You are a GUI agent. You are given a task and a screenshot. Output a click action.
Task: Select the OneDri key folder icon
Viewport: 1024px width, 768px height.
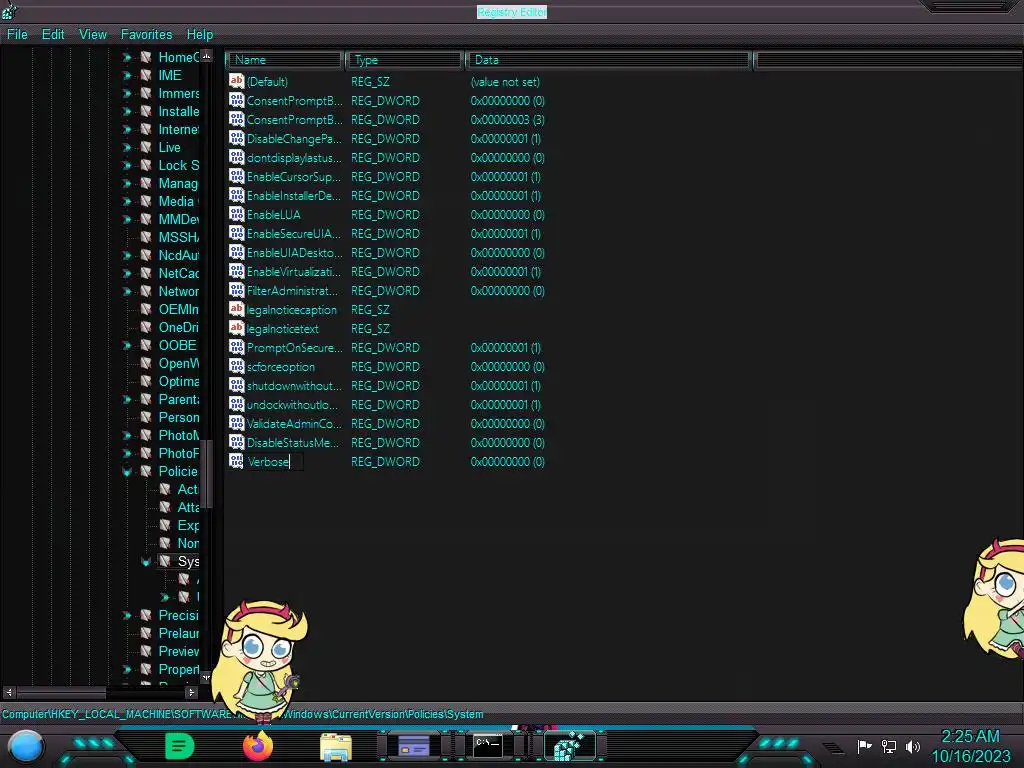[146, 327]
